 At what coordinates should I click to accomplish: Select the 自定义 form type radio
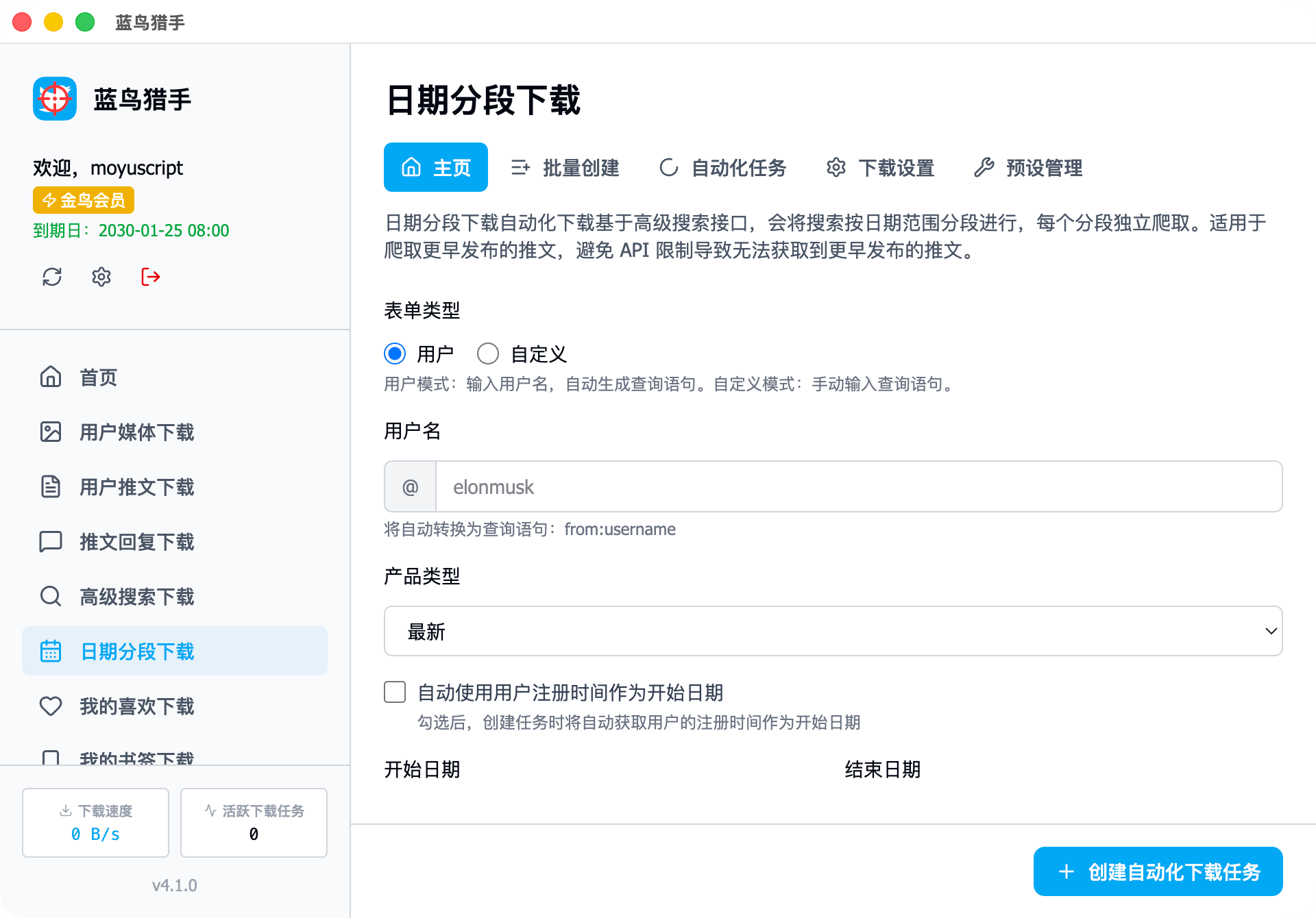pos(488,353)
